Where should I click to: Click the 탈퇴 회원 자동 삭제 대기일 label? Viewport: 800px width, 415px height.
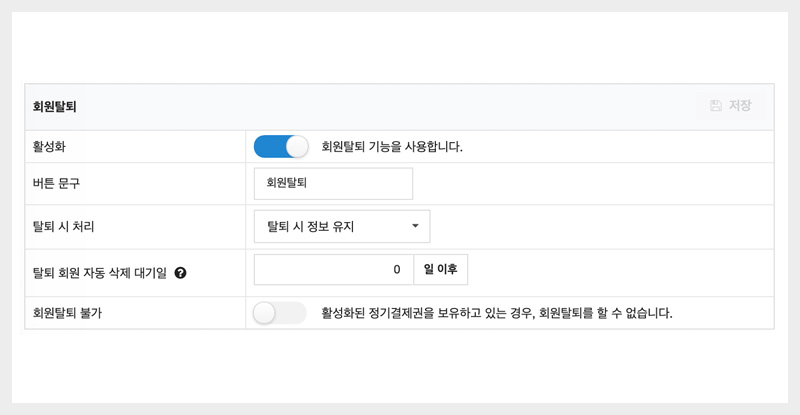click(100, 271)
